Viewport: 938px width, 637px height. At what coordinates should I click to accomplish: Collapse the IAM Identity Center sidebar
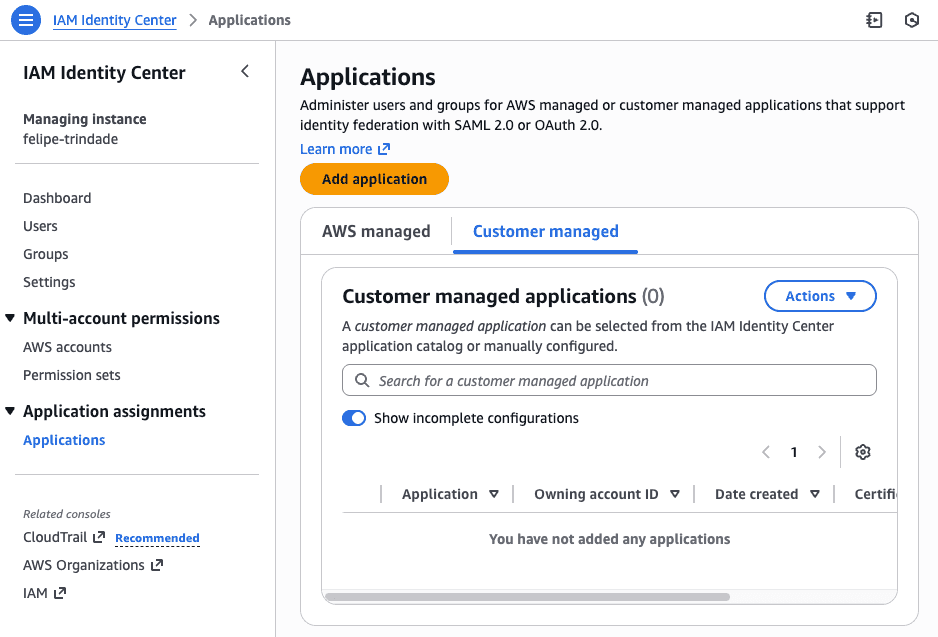tap(245, 72)
